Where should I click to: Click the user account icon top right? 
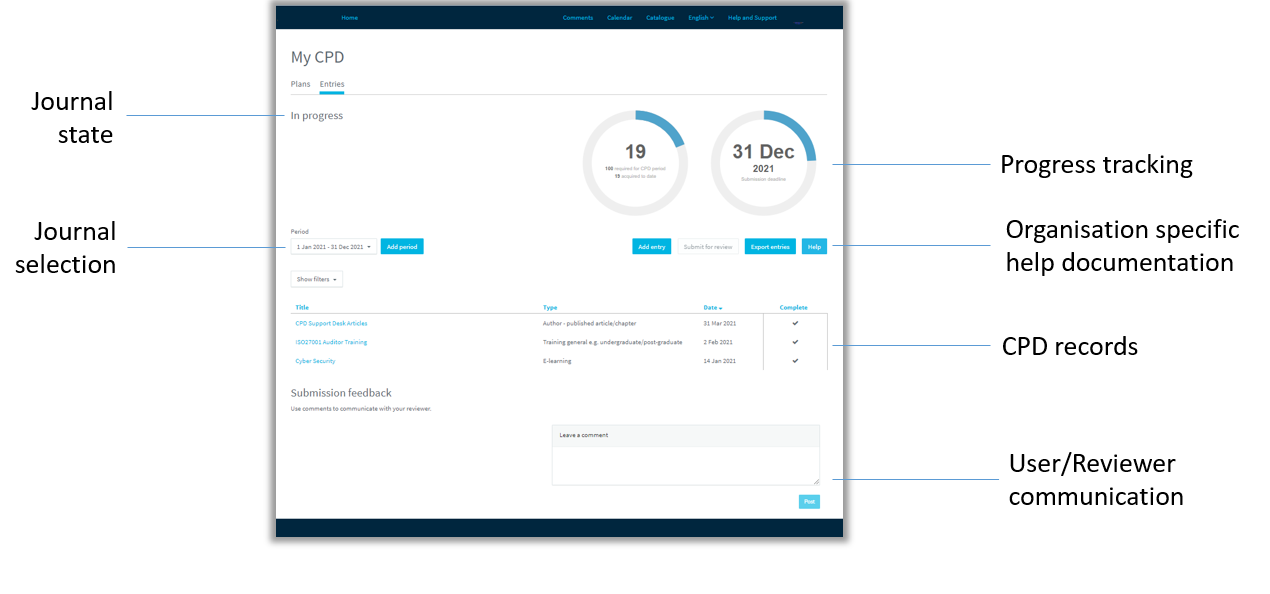[x=798, y=22]
